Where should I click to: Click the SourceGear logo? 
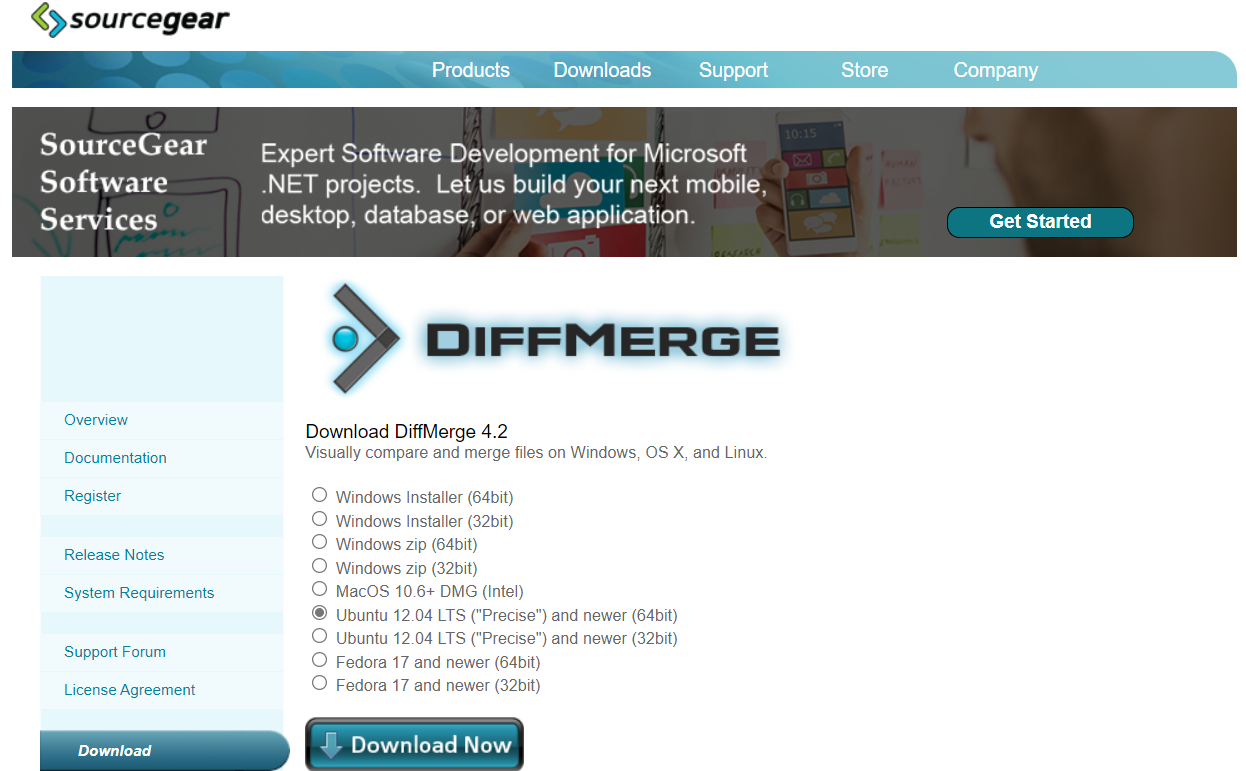coord(130,19)
